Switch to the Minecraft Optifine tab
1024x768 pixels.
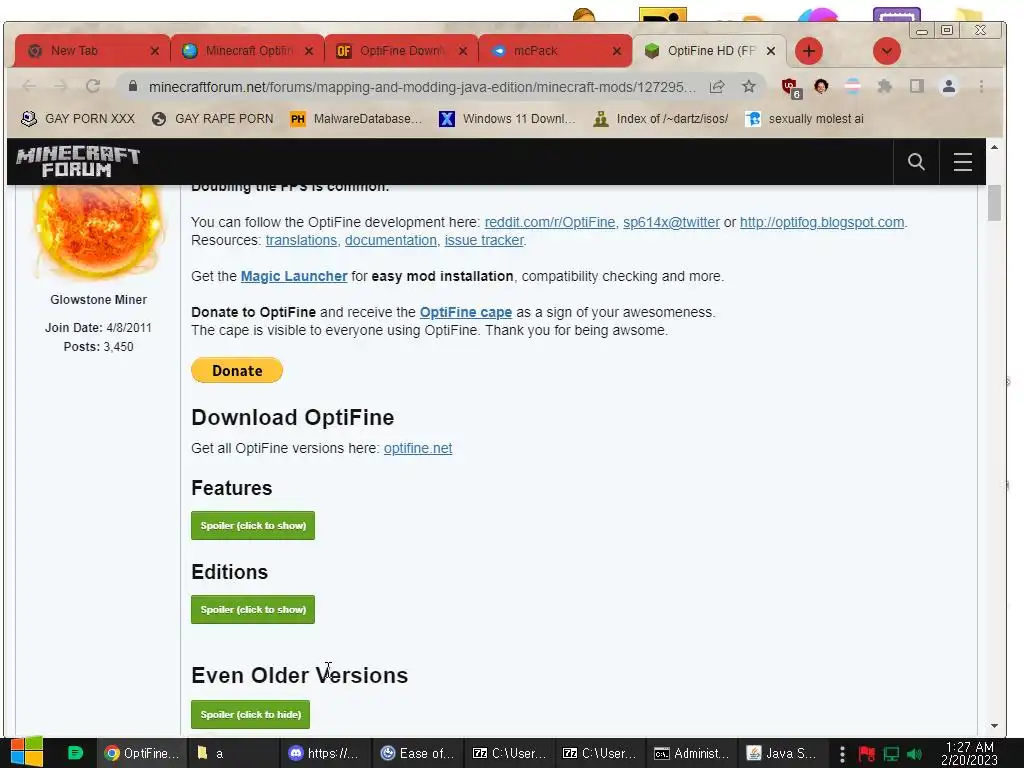(x=248, y=51)
